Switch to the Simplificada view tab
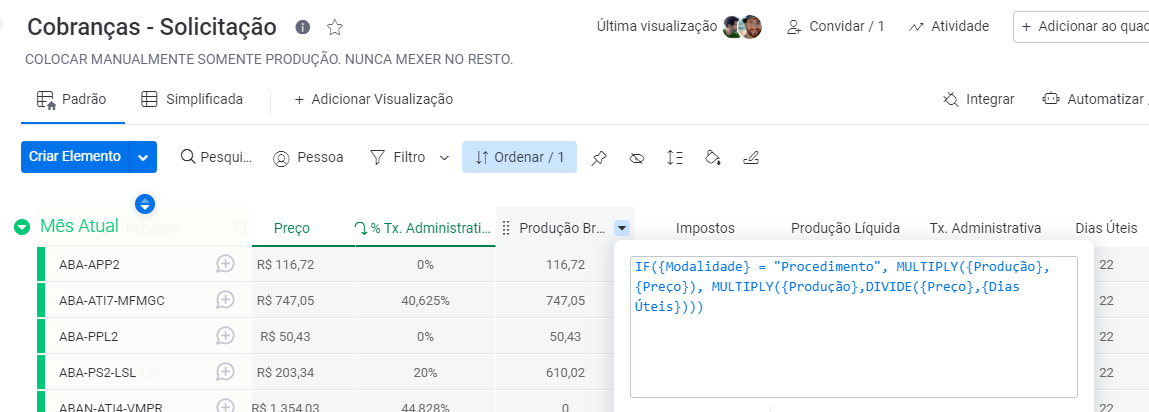This screenshot has height=412, width=1149. coord(192,99)
